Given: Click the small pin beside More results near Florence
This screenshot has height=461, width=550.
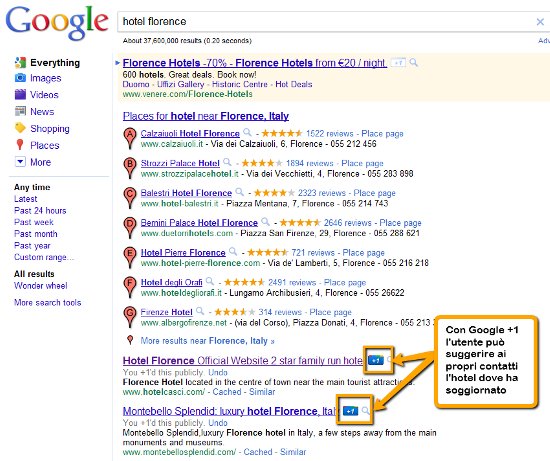Looking at the screenshot, I should pyautogui.click(x=130, y=340).
